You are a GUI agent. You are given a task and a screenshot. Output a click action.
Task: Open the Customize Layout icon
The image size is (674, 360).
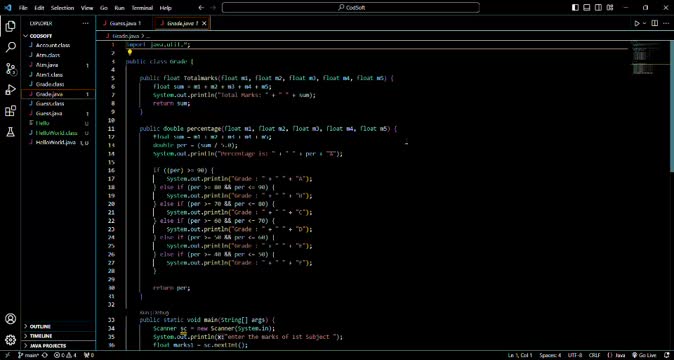(x=610, y=8)
